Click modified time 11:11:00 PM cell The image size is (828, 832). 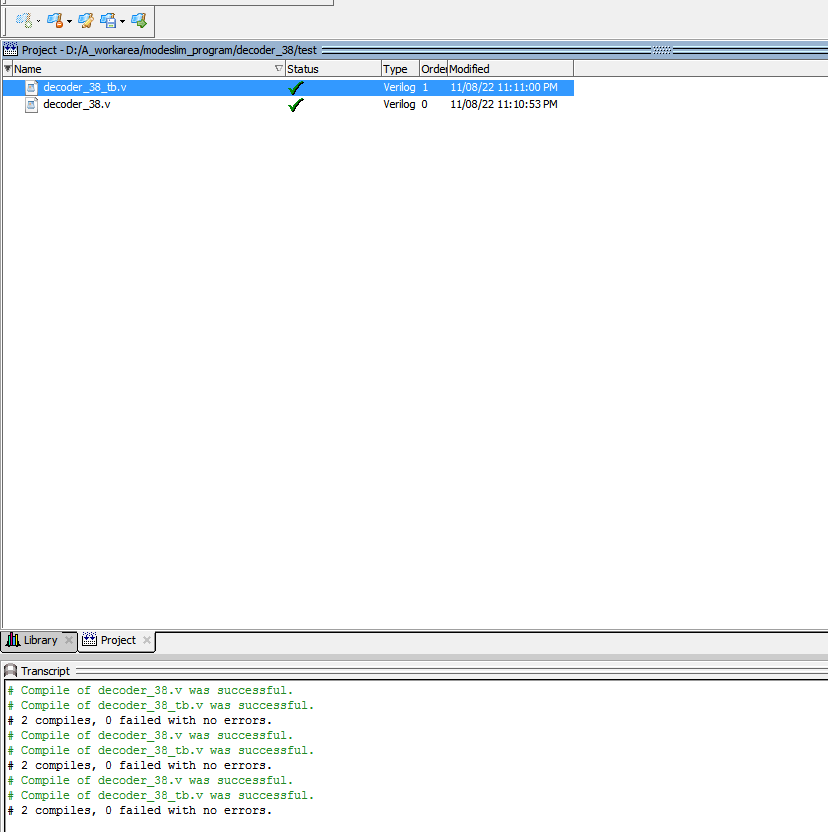click(504, 88)
